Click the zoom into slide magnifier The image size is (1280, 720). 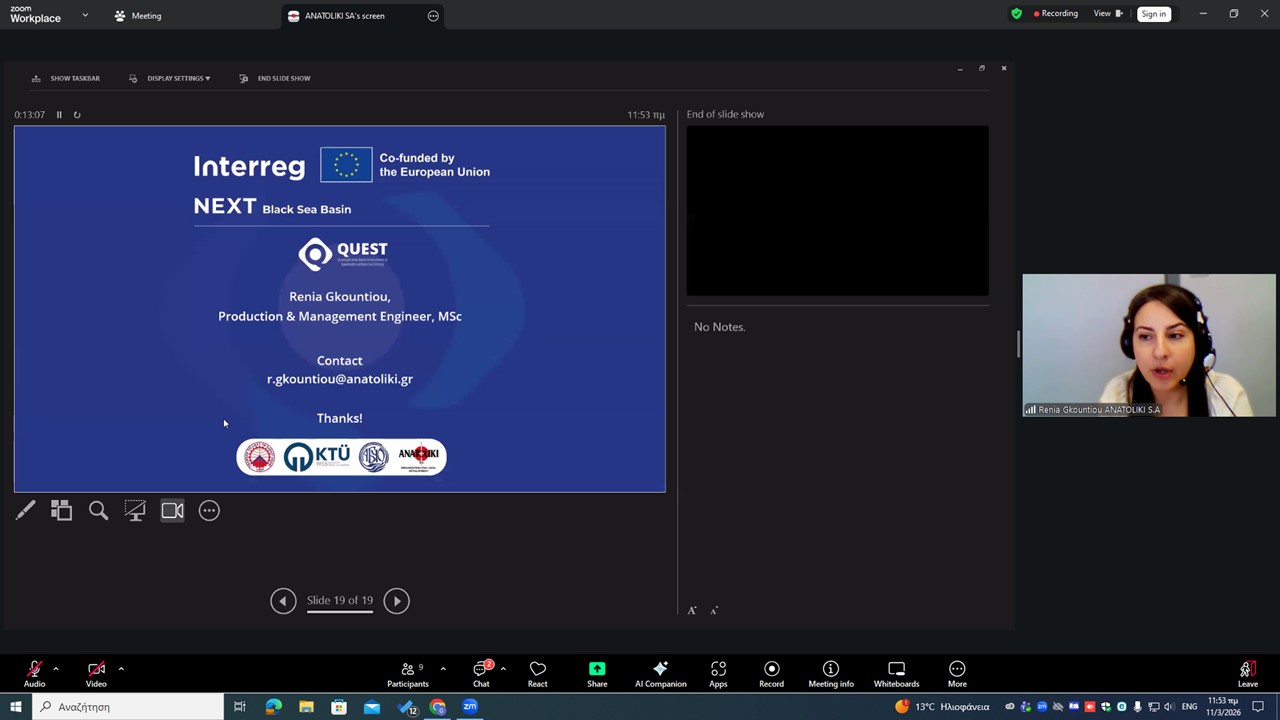click(98, 511)
